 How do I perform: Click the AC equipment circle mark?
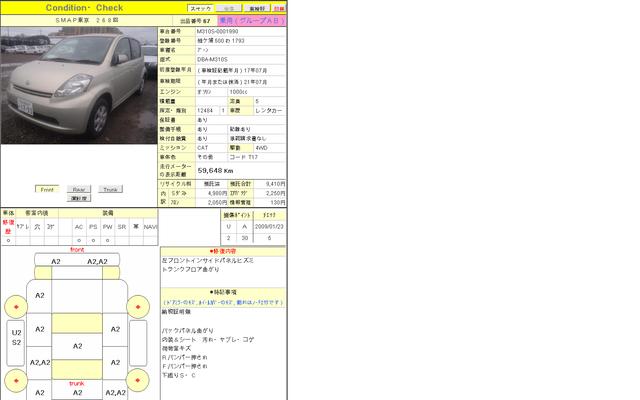coord(79,240)
